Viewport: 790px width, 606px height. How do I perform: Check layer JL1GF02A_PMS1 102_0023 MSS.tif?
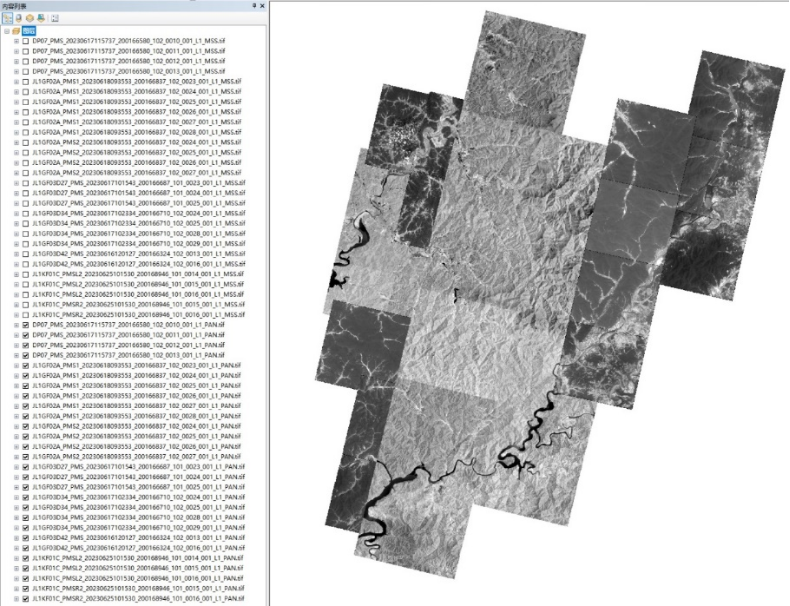(26, 82)
